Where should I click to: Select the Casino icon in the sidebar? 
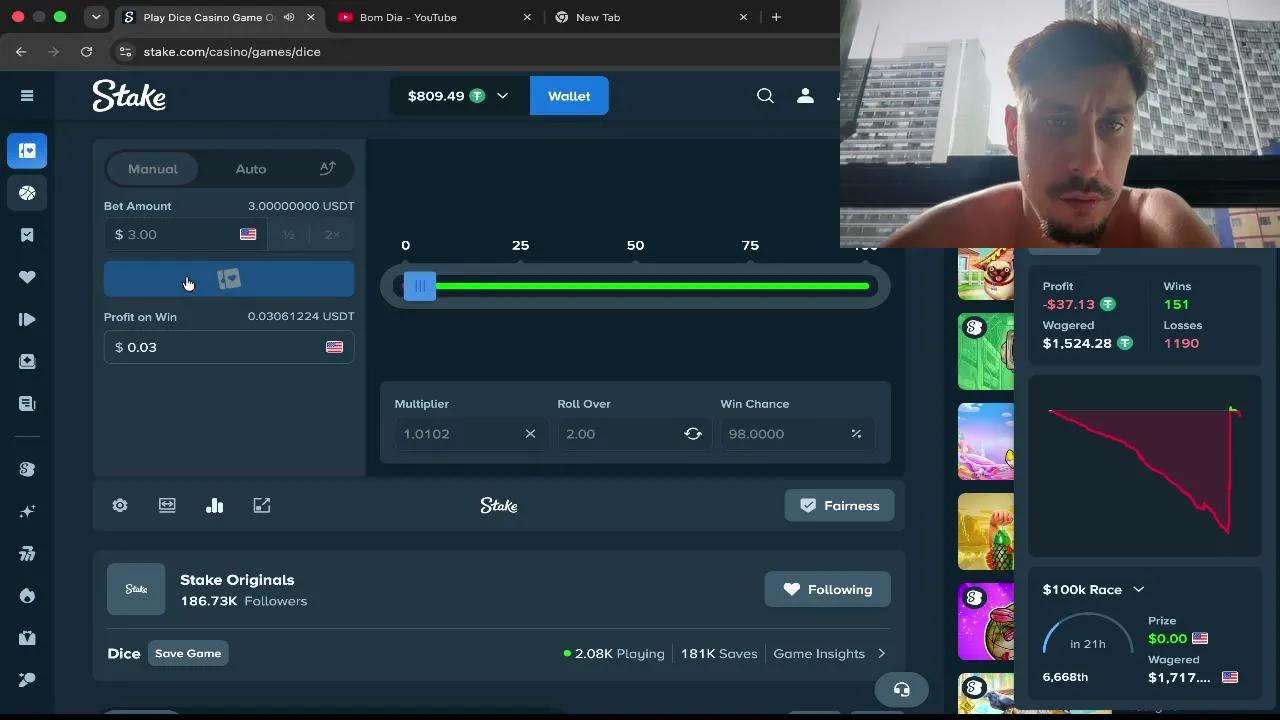point(27,151)
